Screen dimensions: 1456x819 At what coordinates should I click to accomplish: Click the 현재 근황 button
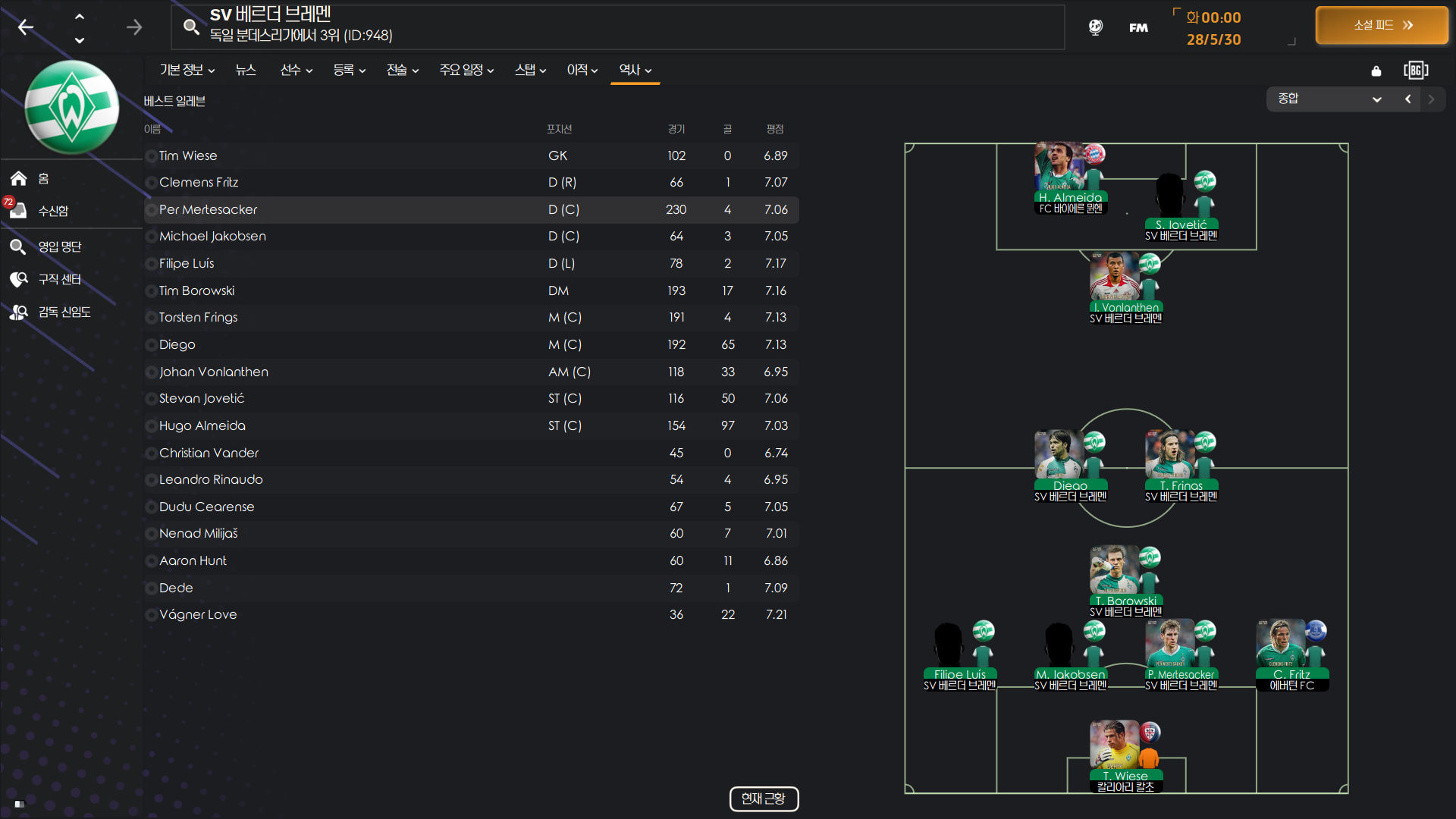pos(764,799)
